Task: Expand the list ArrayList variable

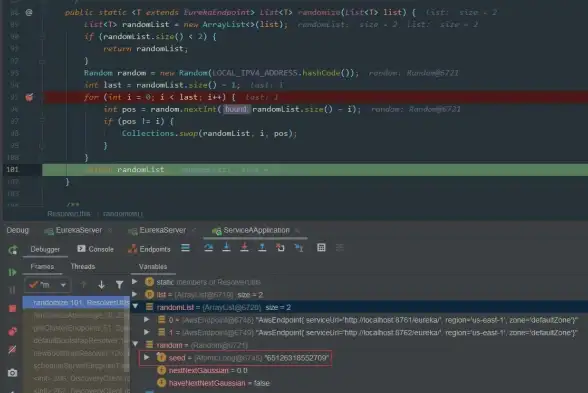Action: [135, 294]
